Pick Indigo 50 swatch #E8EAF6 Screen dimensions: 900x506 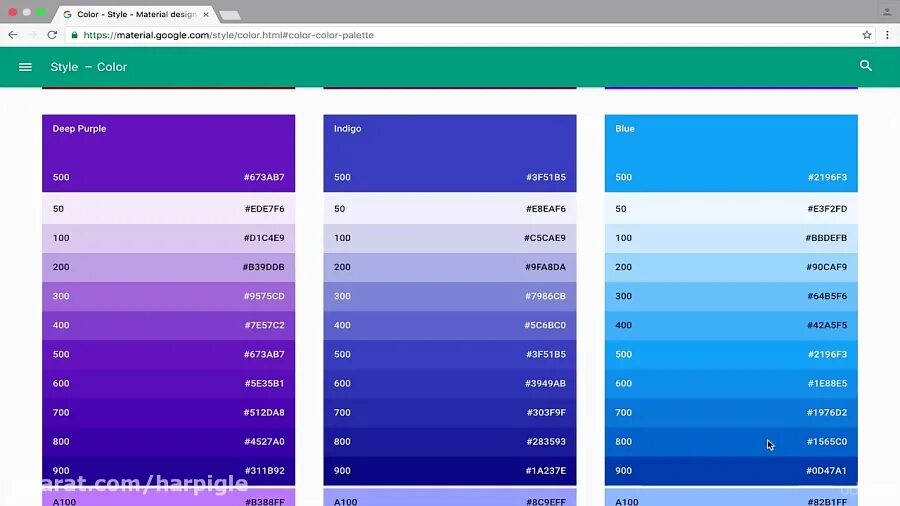tap(449, 209)
